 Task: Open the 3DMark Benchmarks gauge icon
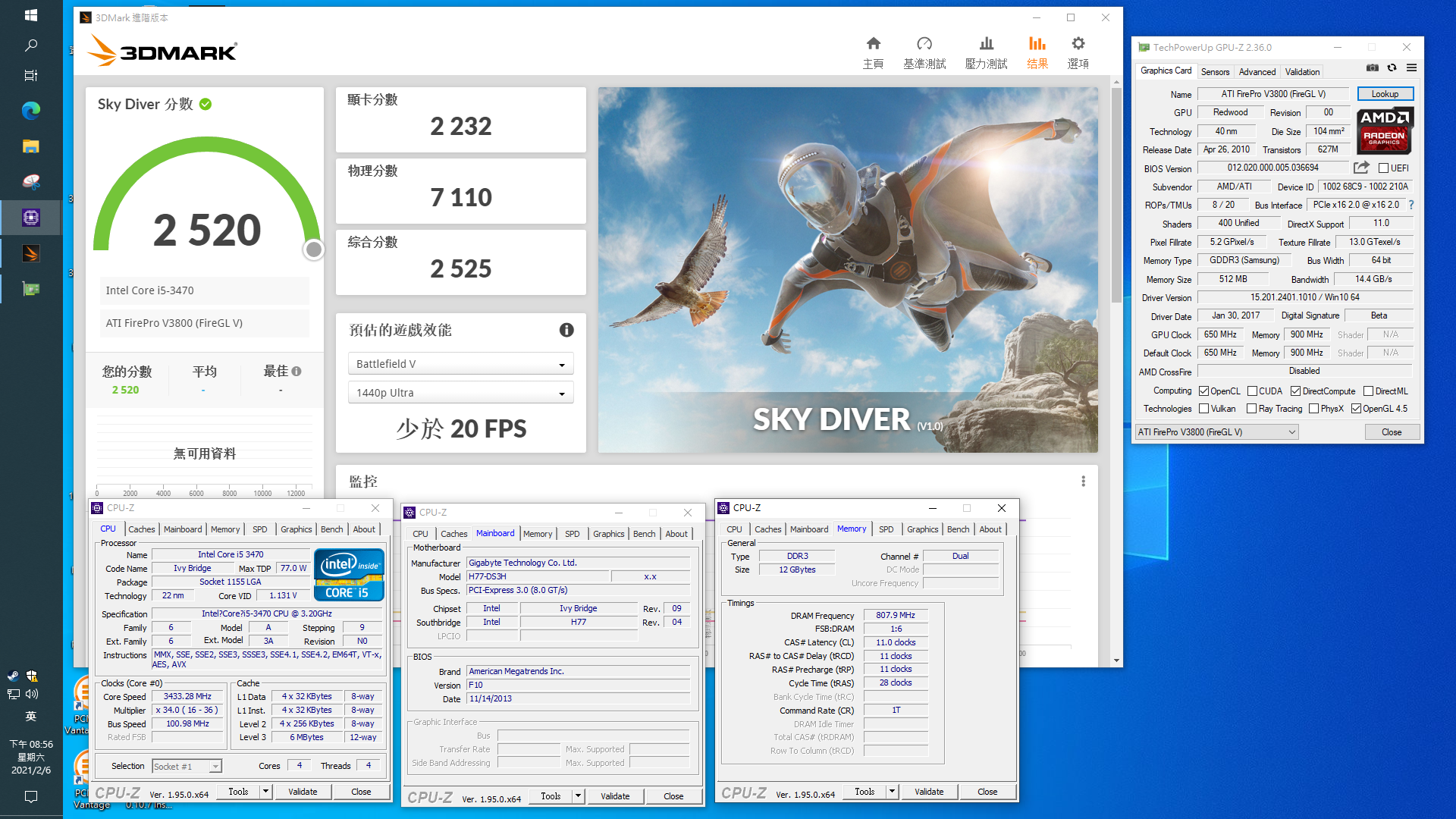click(x=924, y=44)
